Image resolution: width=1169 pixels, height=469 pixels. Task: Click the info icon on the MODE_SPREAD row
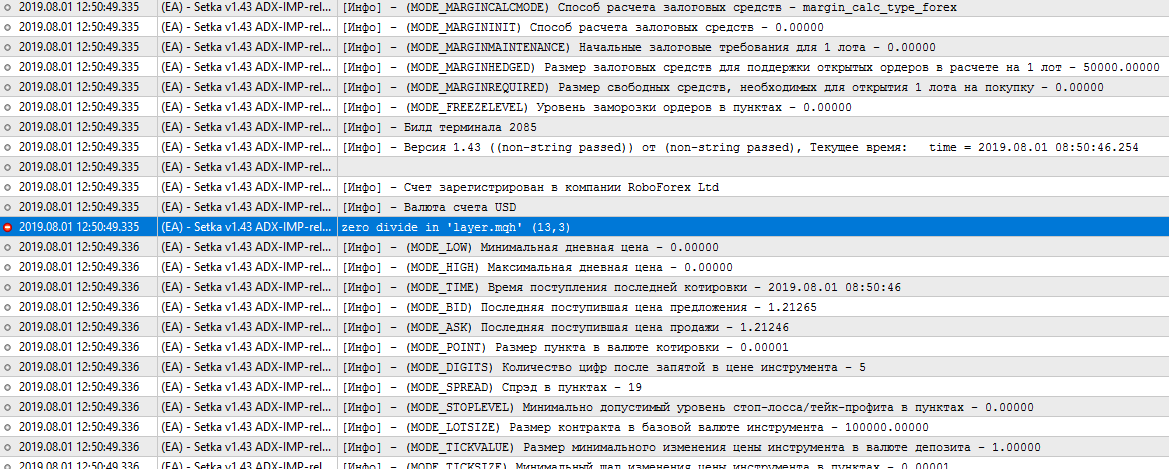click(8, 388)
